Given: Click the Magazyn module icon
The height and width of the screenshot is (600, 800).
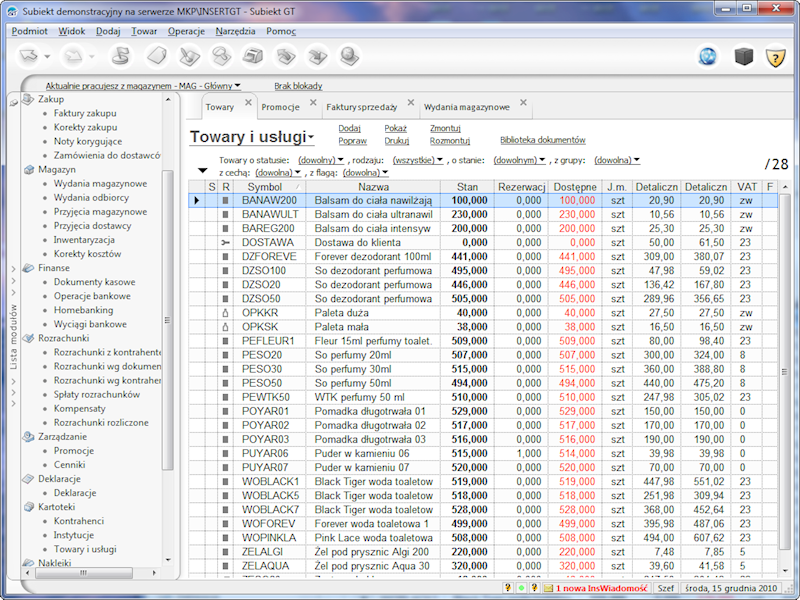Looking at the screenshot, I should [29, 169].
